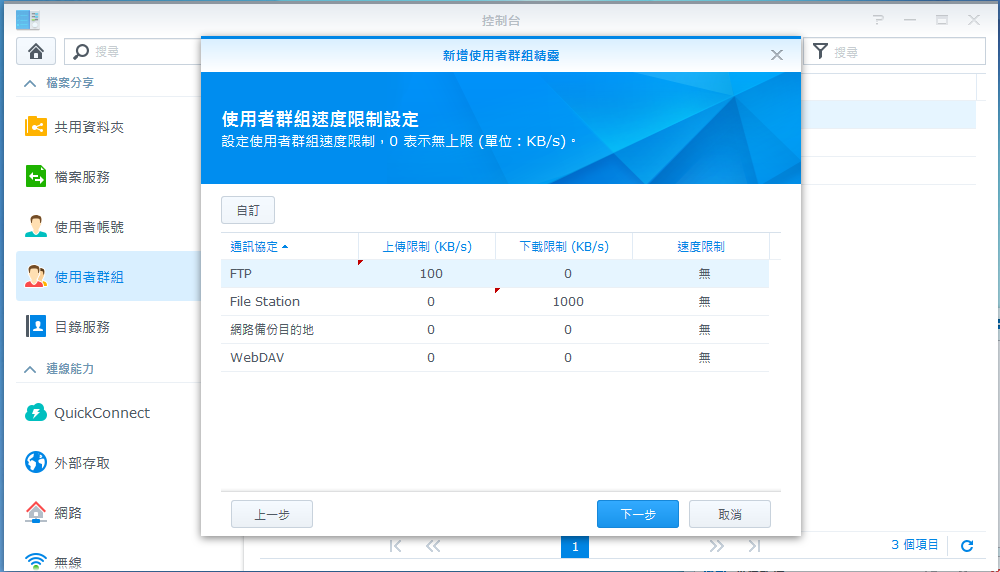The image size is (1000, 572).
Task: Open help question mark in title bar
Action: tap(878, 20)
